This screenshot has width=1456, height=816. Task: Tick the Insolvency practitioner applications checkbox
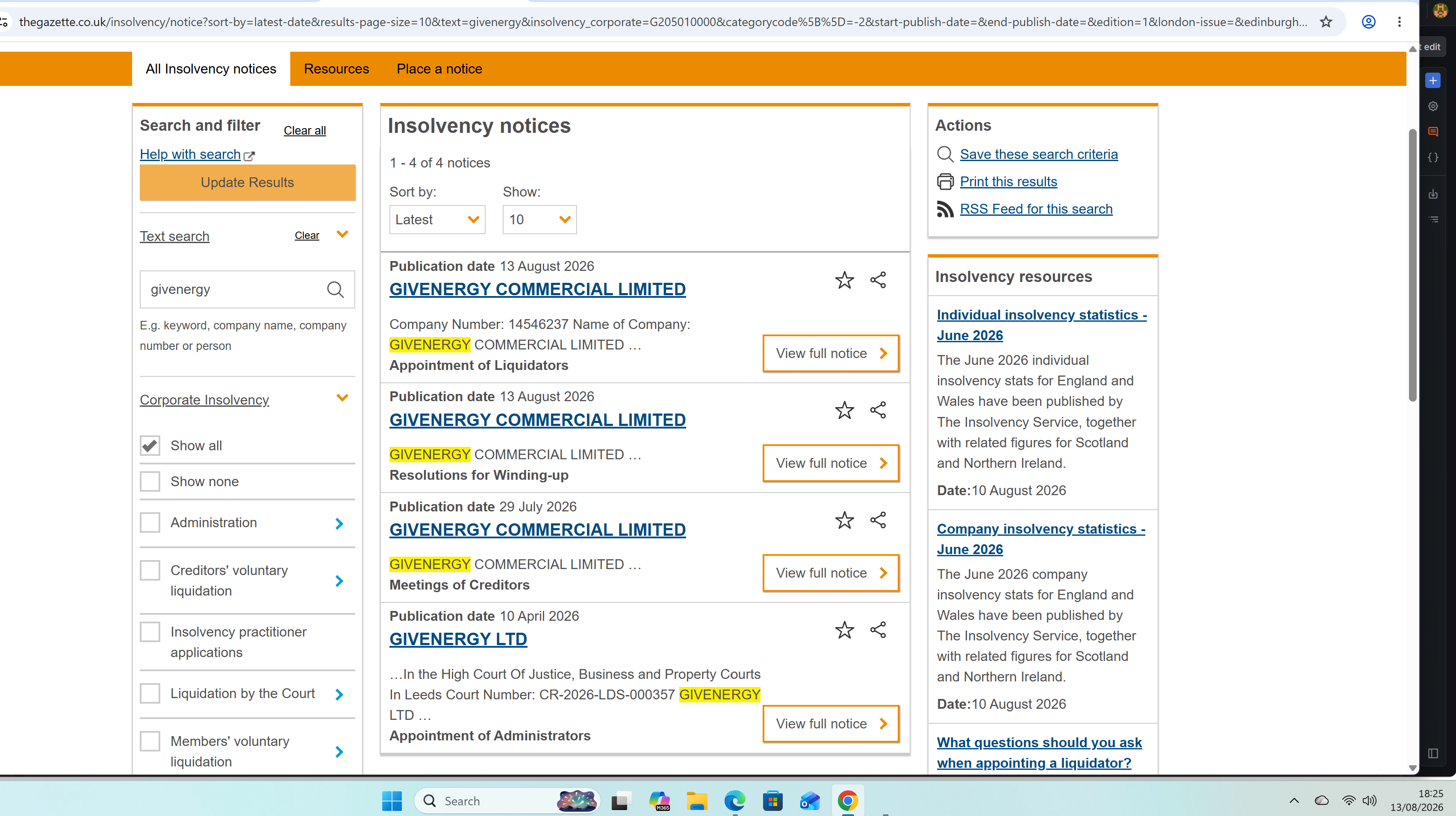(x=150, y=632)
